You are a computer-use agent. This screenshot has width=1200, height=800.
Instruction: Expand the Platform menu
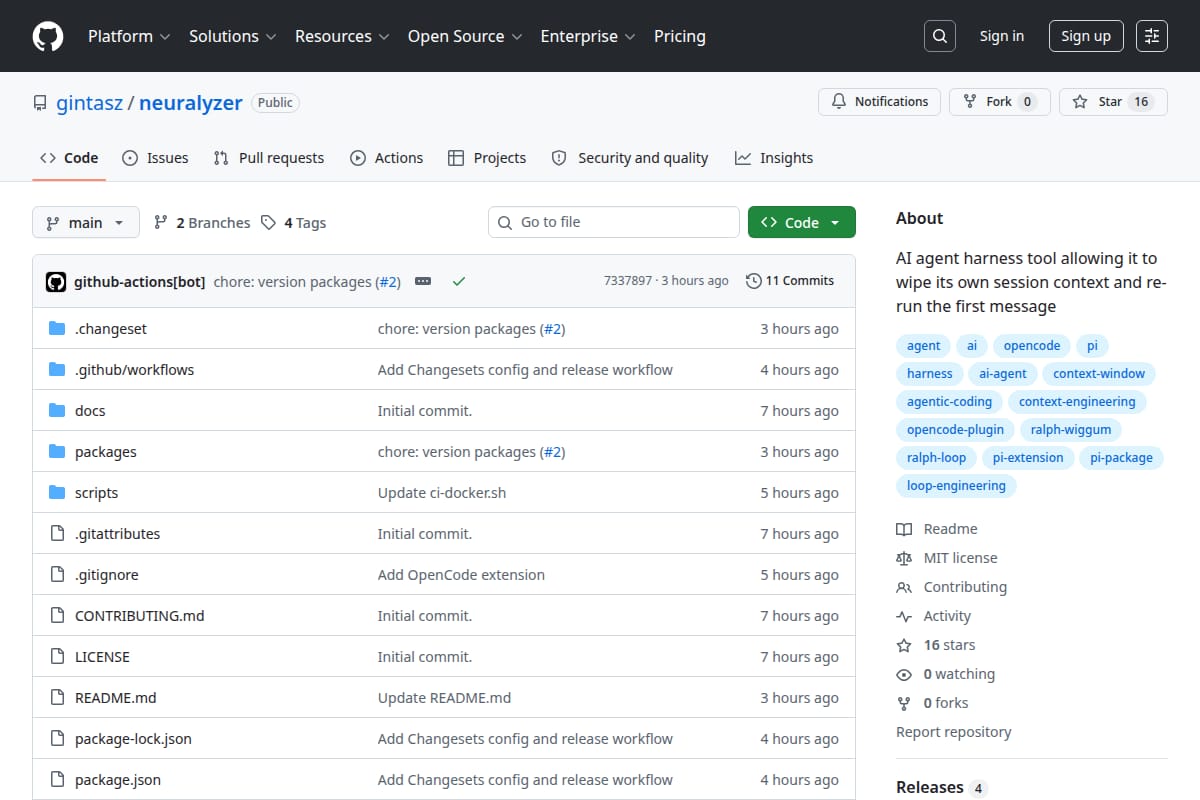[128, 36]
